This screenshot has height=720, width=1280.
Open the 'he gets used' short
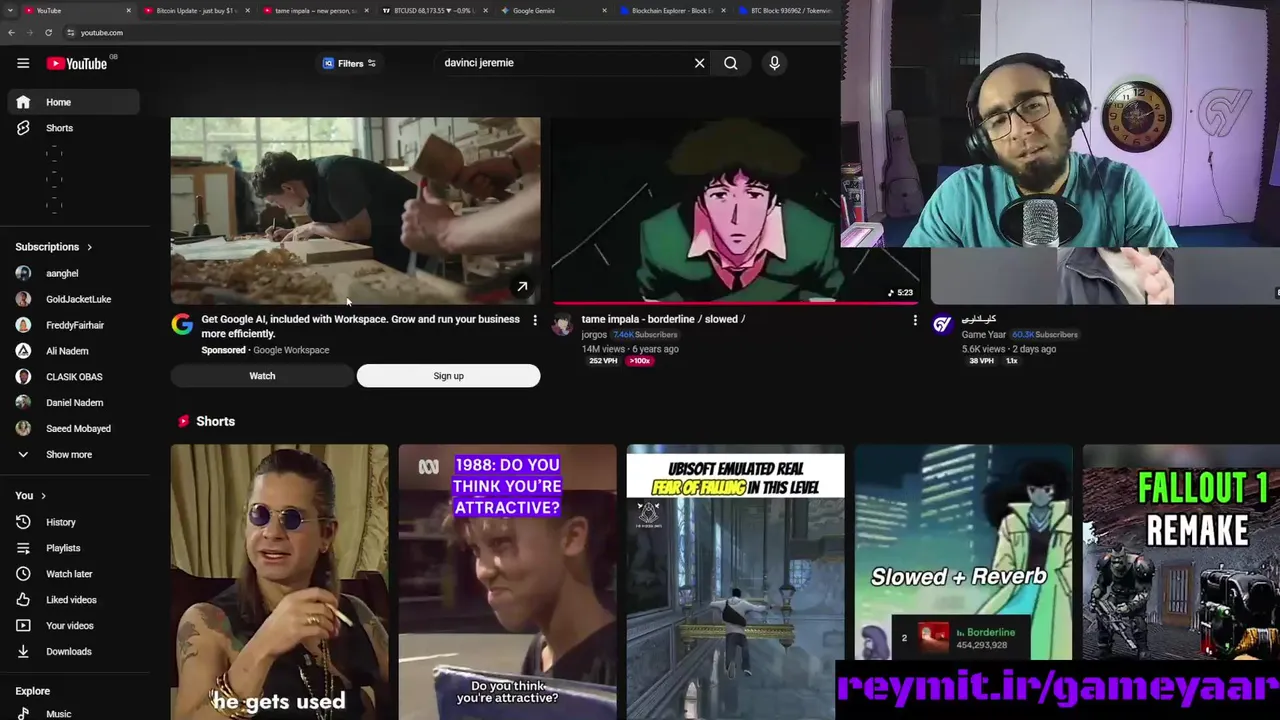click(279, 582)
